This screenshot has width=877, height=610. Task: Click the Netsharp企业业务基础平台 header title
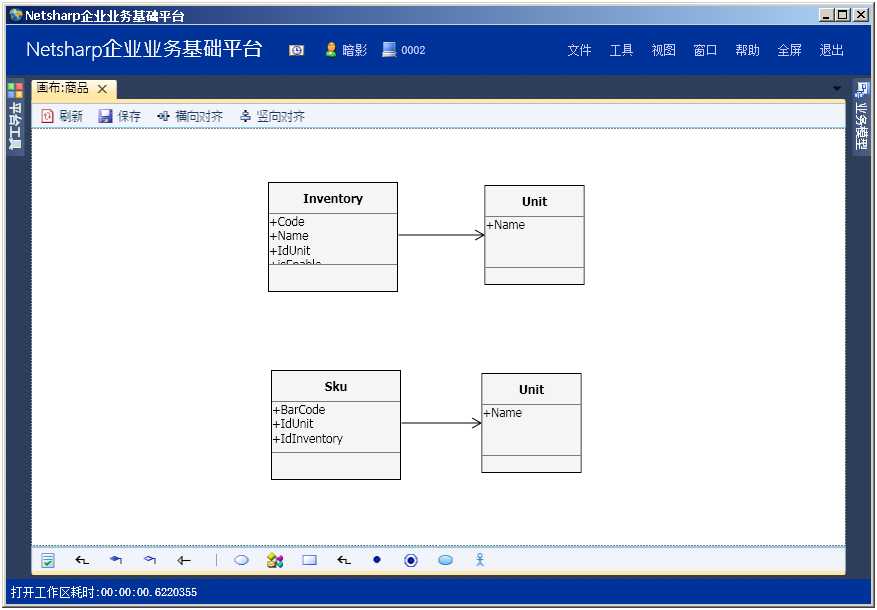[144, 49]
